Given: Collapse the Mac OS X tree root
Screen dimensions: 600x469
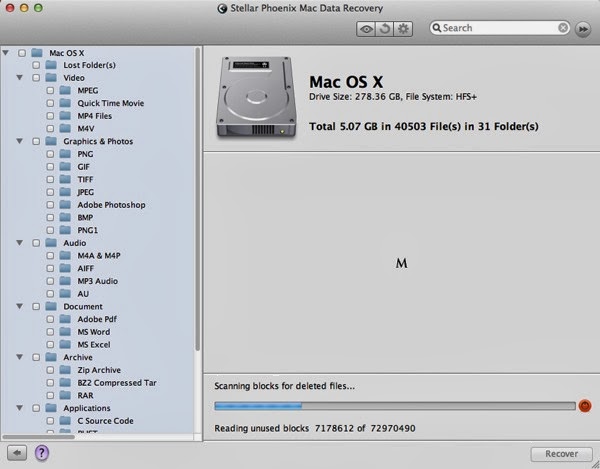Looking at the screenshot, I should [x=5, y=52].
